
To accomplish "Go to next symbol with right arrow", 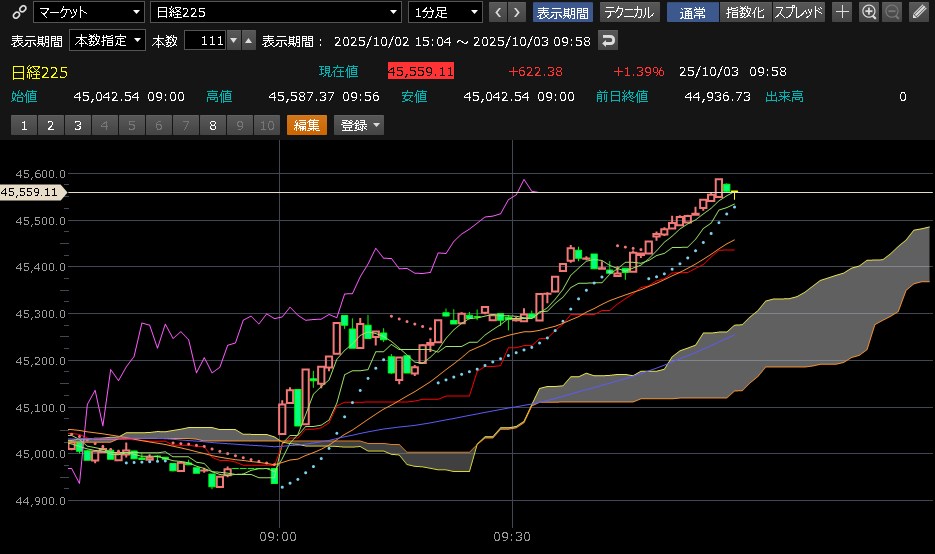I will 516,12.
